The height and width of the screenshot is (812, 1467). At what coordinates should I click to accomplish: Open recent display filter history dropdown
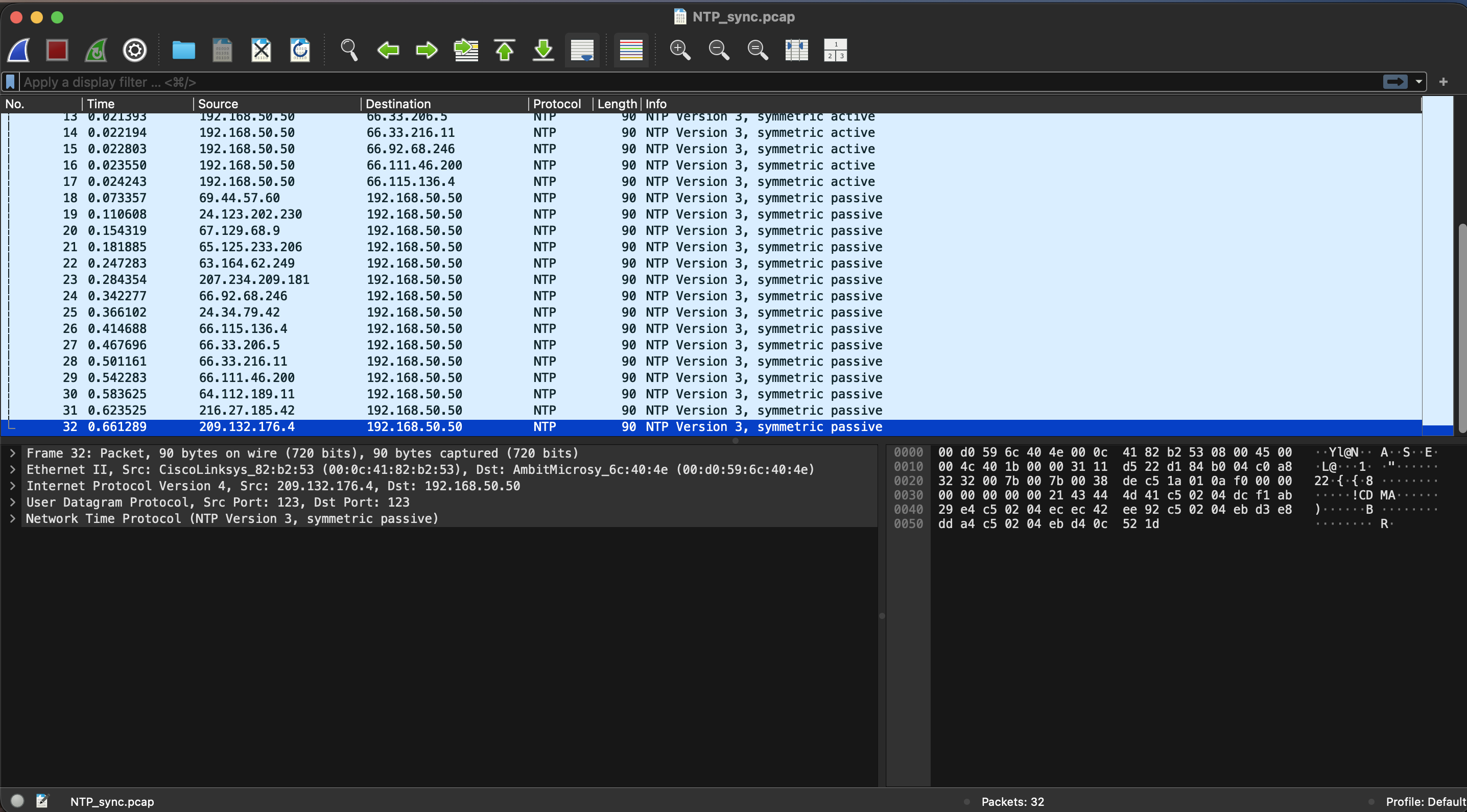click(x=1418, y=82)
